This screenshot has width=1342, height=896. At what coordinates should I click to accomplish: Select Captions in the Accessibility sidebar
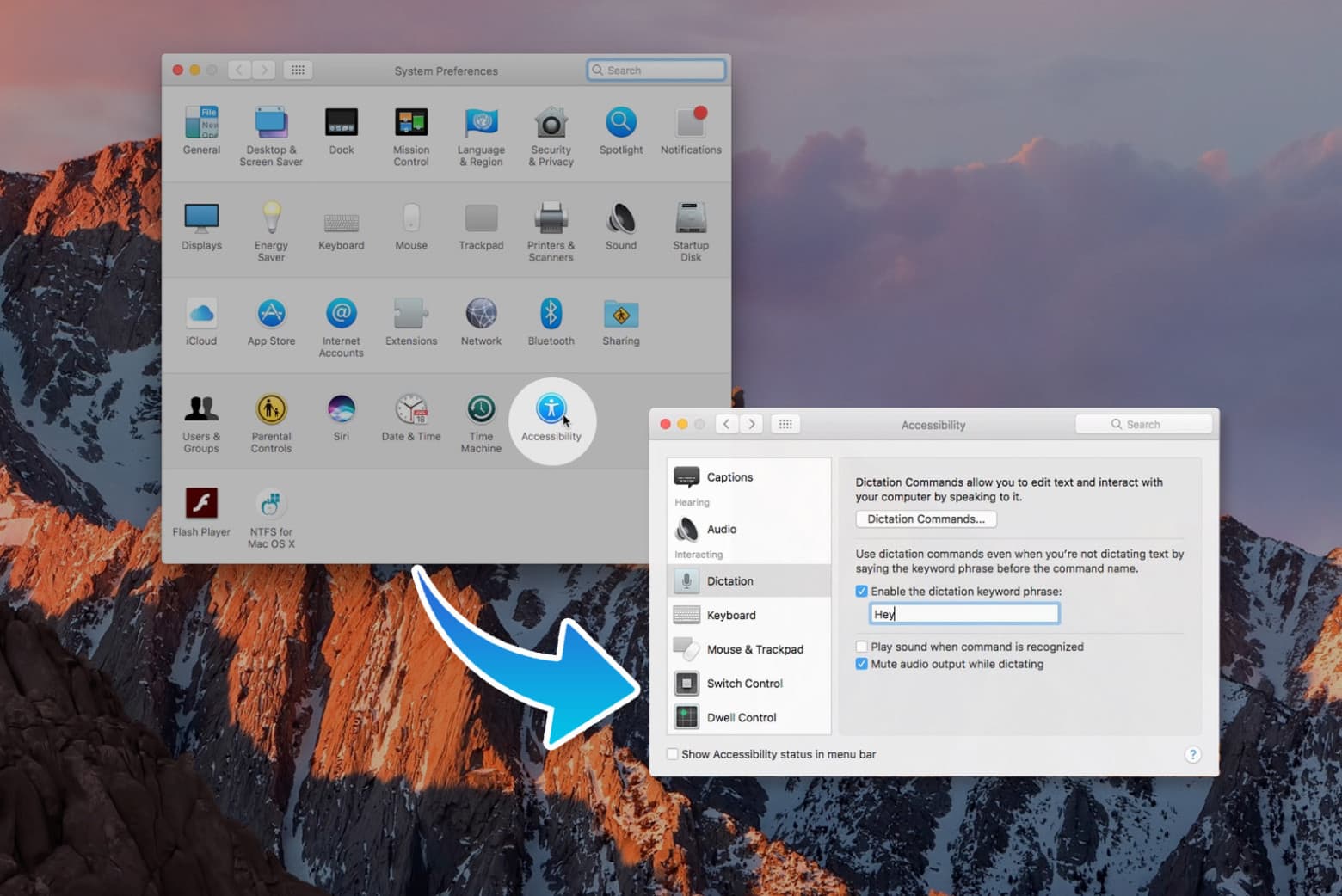click(x=729, y=476)
